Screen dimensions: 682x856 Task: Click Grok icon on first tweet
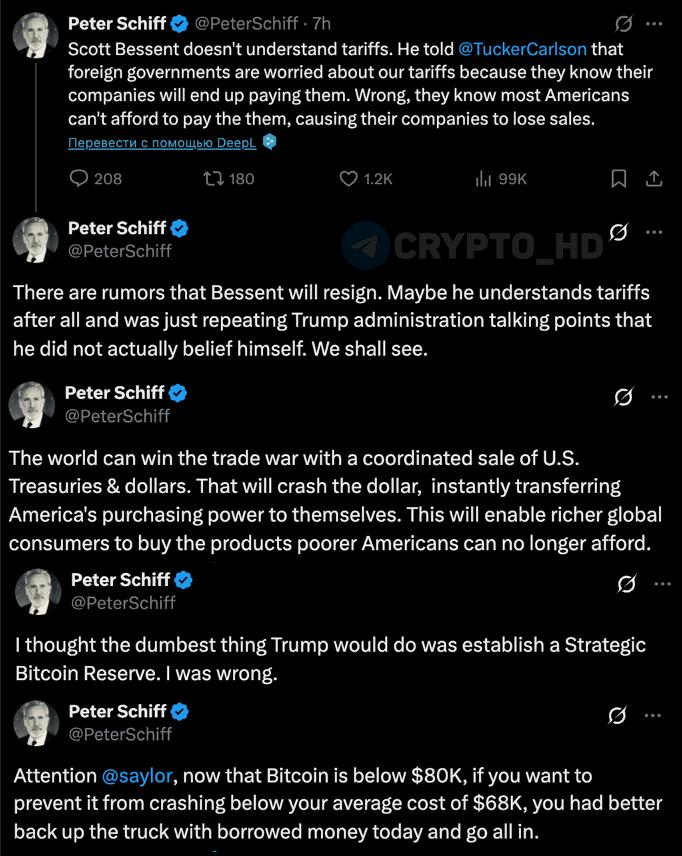624,24
